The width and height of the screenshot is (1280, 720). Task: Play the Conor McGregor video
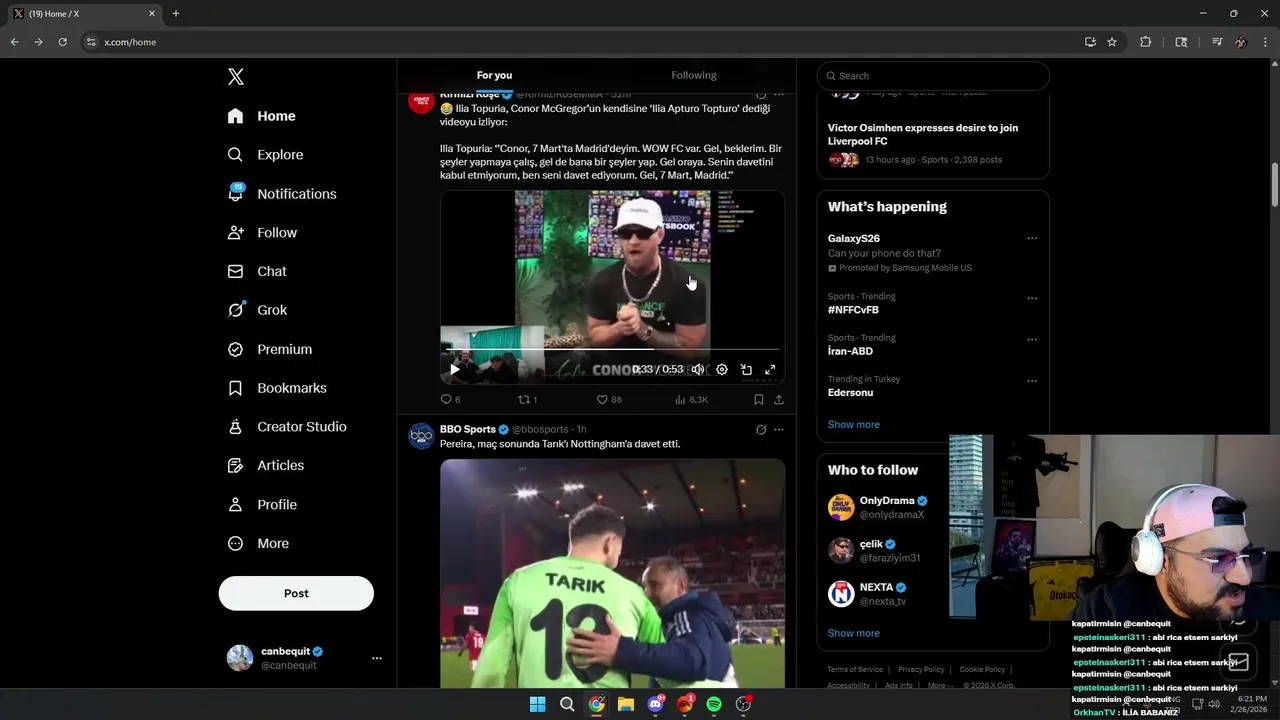pyautogui.click(x=455, y=369)
